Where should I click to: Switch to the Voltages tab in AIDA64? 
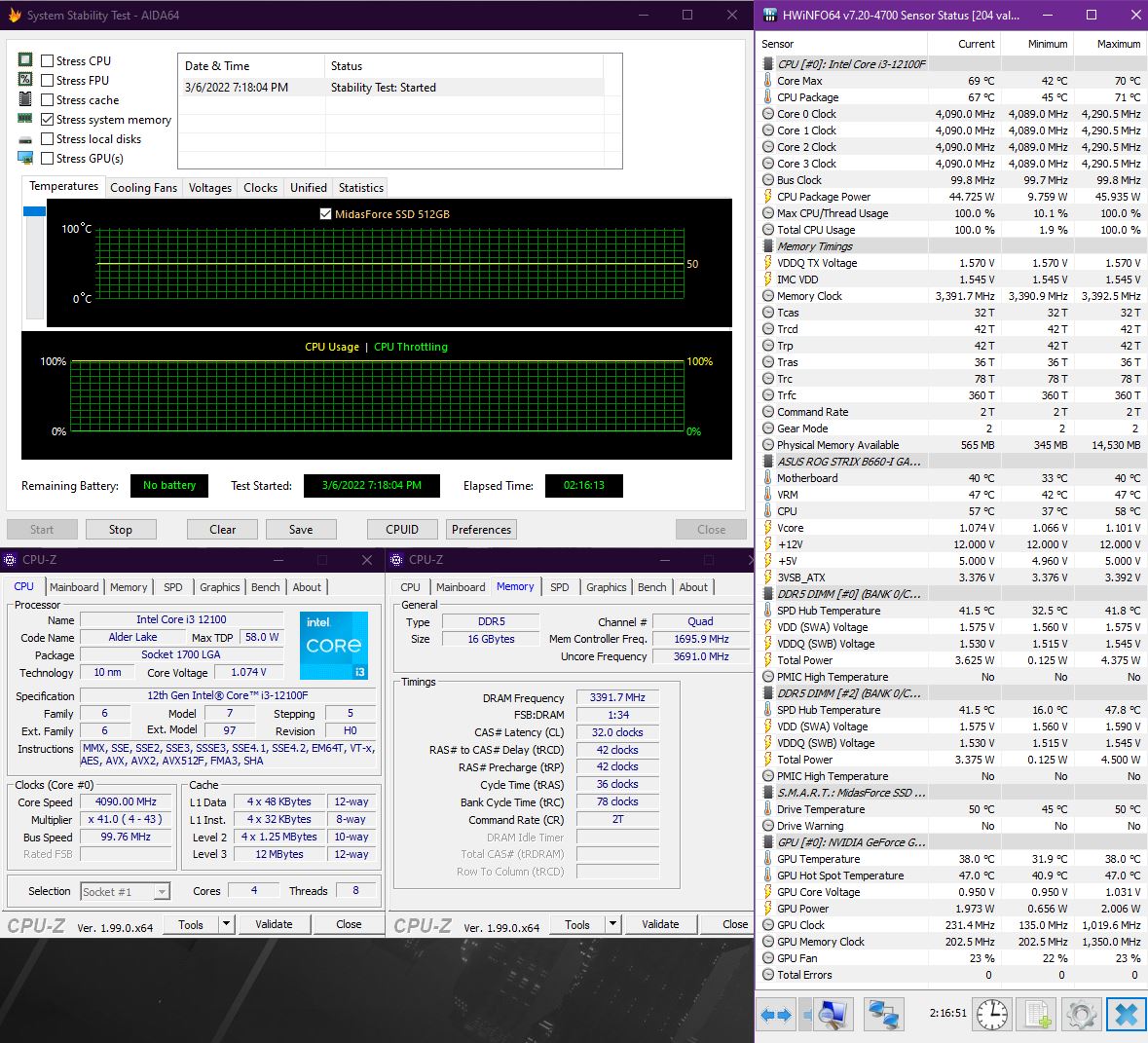click(208, 187)
